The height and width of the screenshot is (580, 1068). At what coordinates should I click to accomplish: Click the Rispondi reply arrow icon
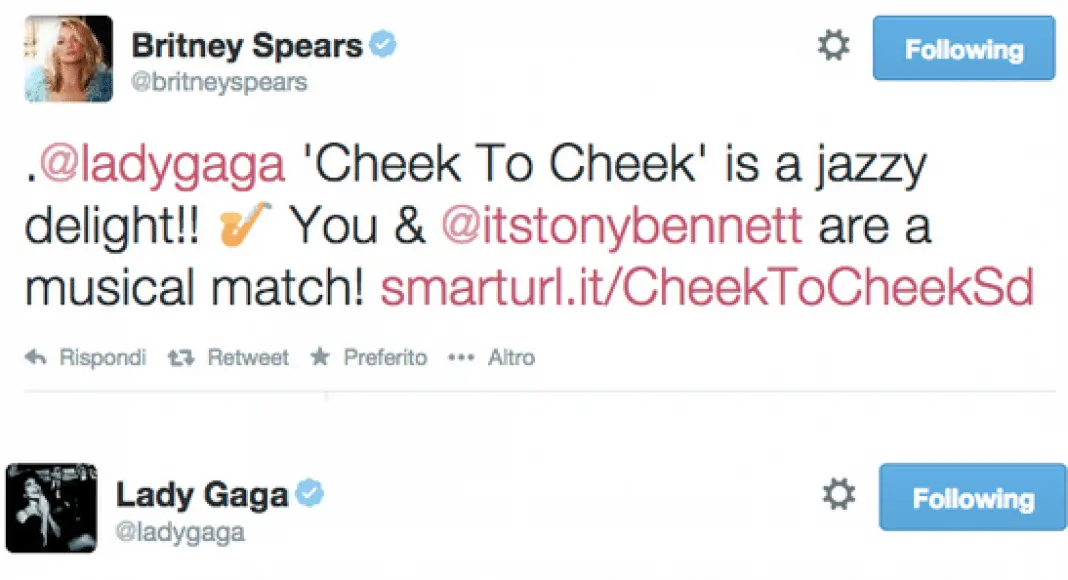click(37, 357)
